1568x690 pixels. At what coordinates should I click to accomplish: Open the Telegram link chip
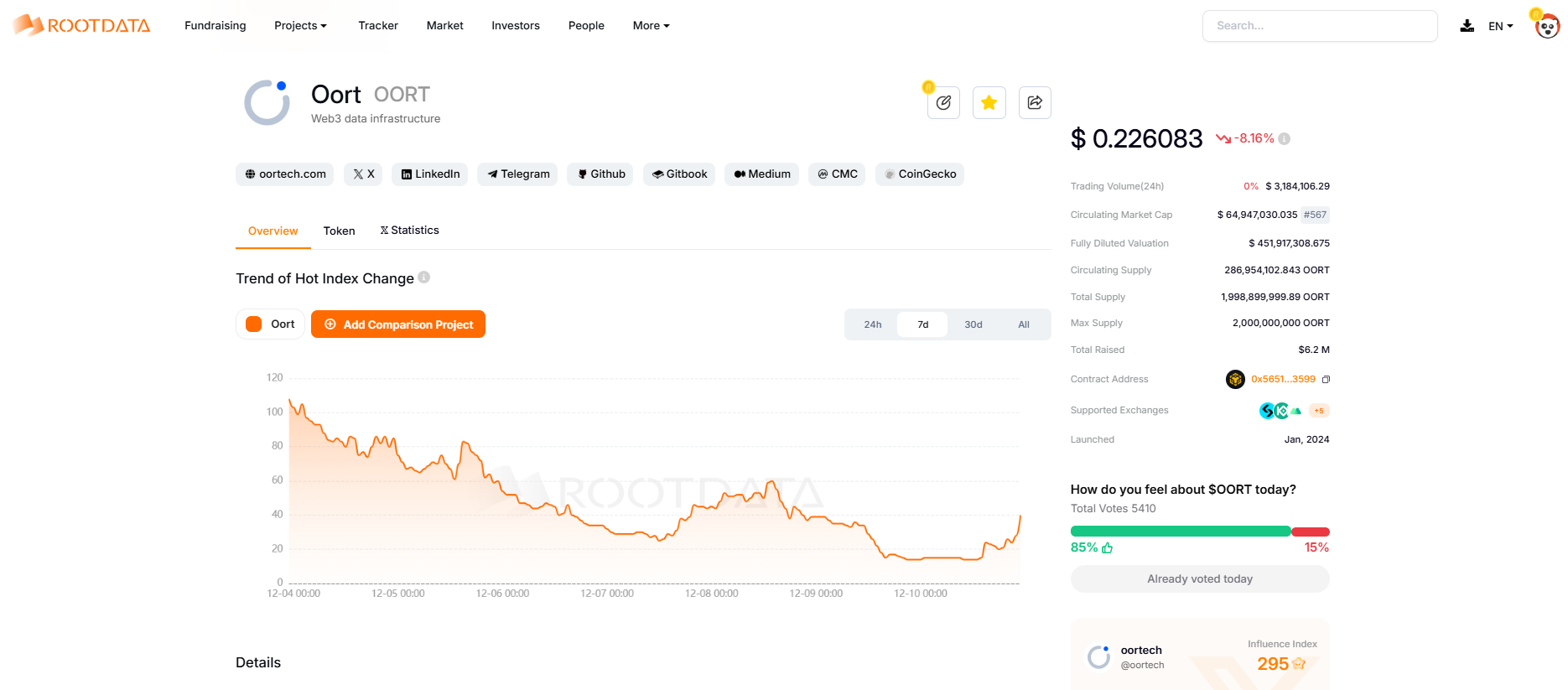[x=518, y=174]
